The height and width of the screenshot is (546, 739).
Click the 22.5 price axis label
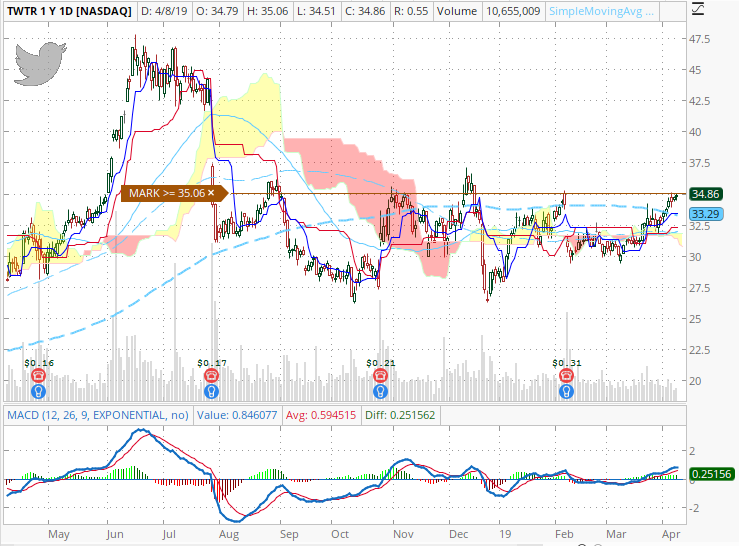699,350
